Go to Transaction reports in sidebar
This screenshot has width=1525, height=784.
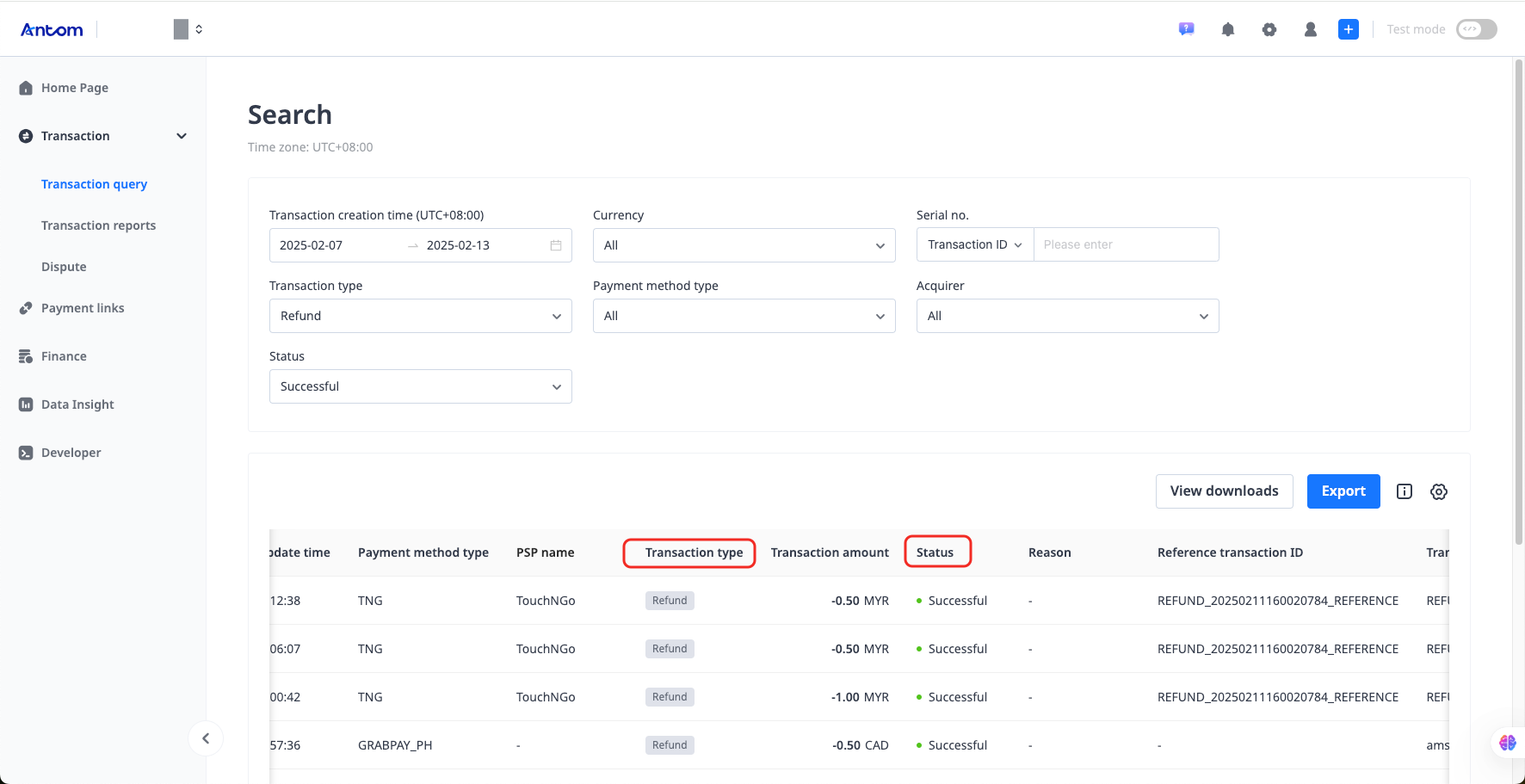(98, 225)
